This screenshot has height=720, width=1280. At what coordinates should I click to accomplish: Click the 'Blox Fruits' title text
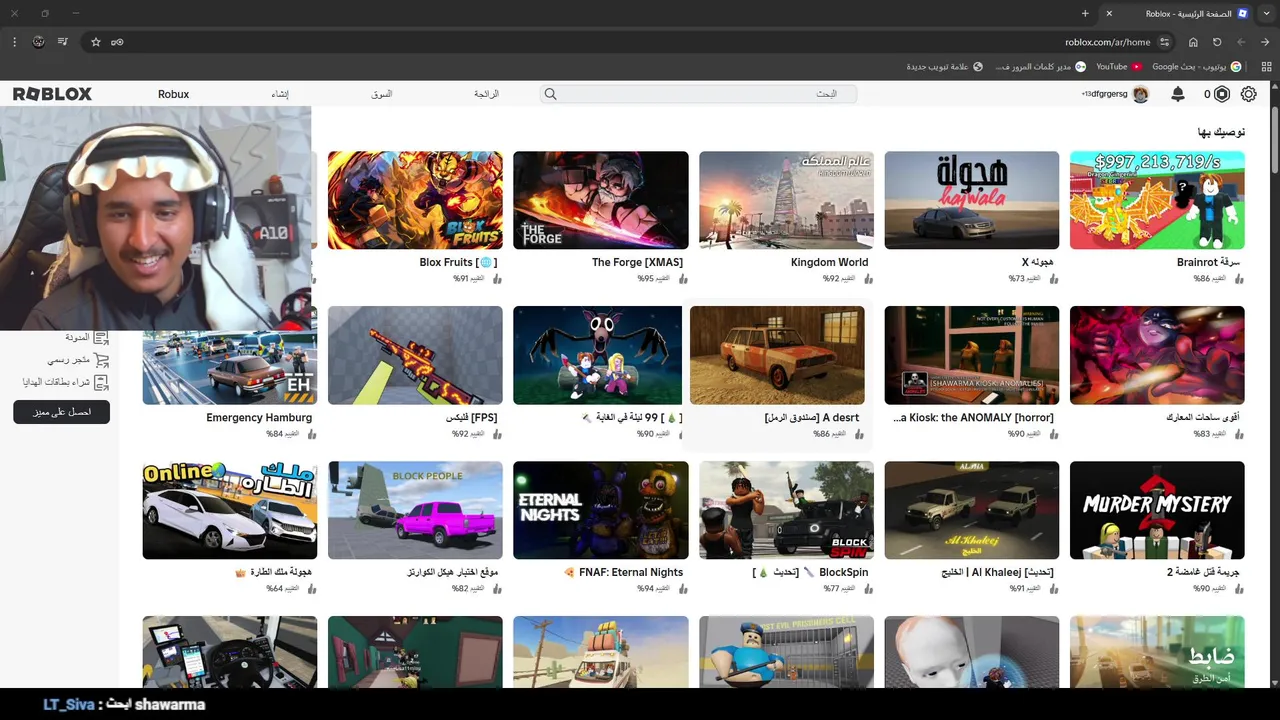(x=458, y=263)
